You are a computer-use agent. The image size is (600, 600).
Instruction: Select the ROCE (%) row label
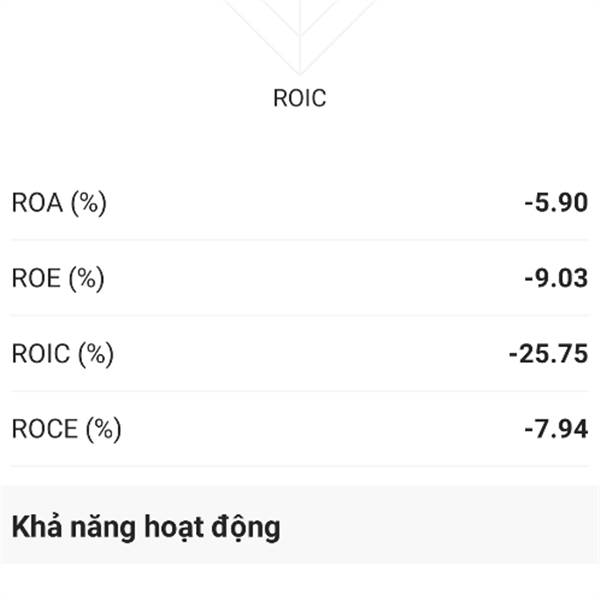click(x=67, y=429)
